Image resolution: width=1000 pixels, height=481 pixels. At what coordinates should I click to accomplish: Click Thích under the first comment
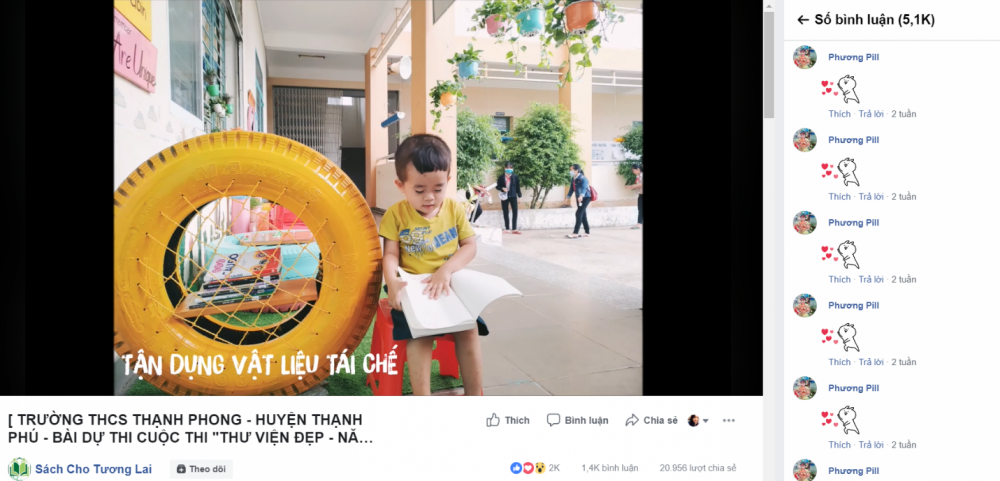[839, 114]
